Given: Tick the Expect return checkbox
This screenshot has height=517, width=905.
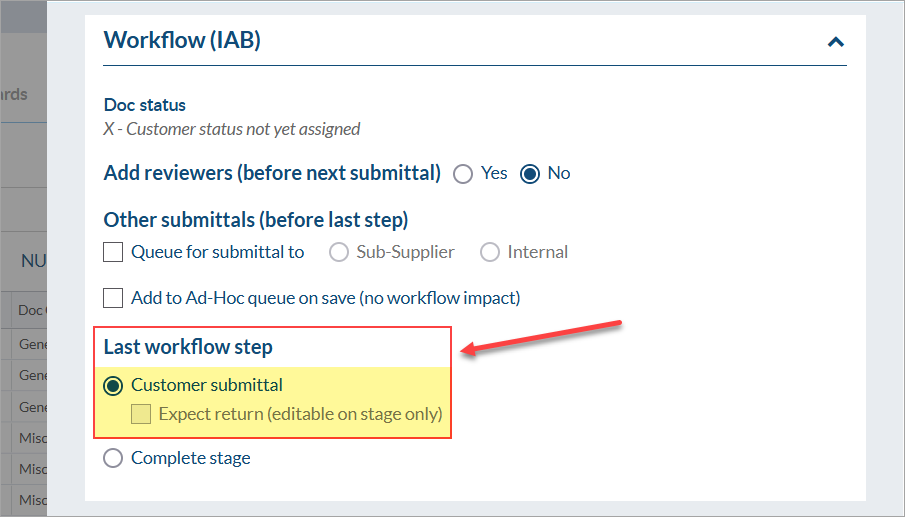Looking at the screenshot, I should pyautogui.click(x=141, y=414).
